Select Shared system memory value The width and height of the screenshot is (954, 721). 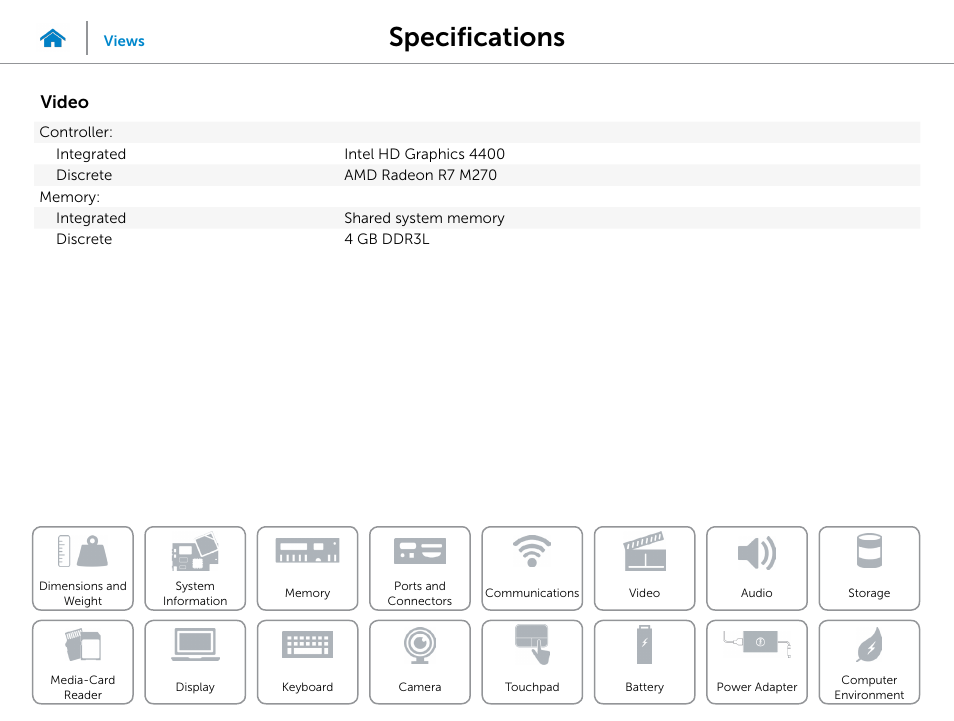424,218
